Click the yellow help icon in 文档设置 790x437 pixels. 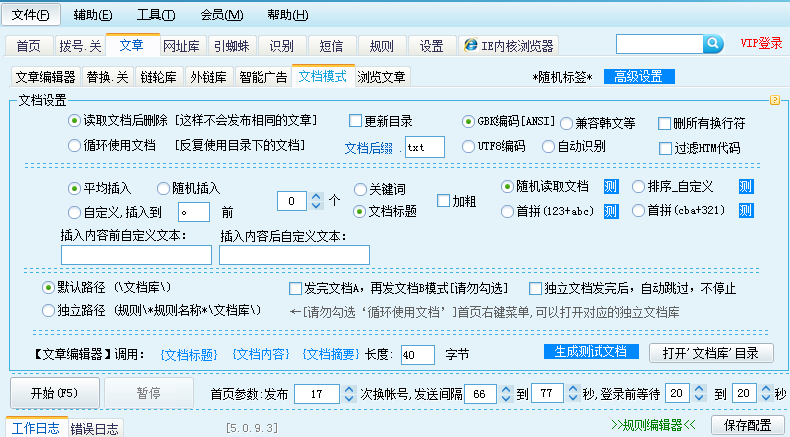pyautogui.click(x=775, y=100)
